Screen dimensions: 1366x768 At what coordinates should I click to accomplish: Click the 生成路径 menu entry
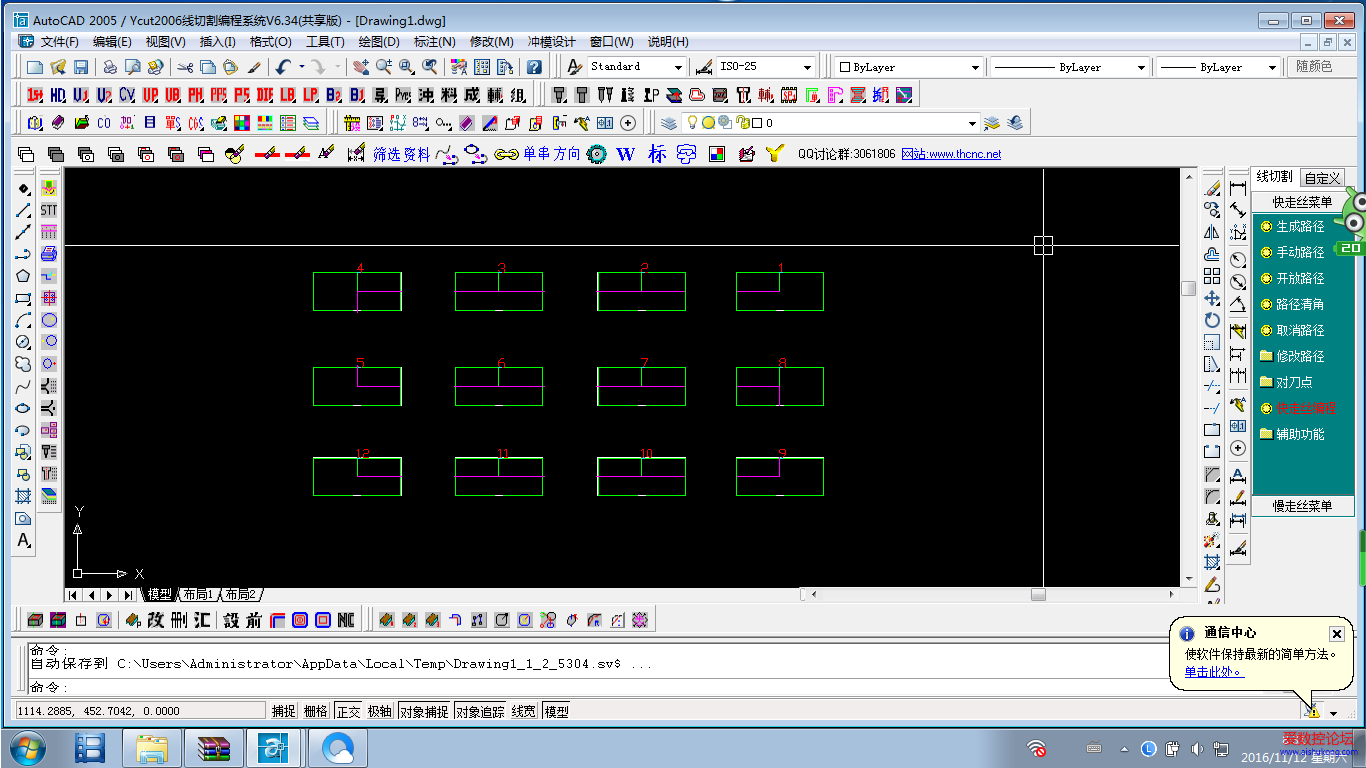(x=1300, y=226)
